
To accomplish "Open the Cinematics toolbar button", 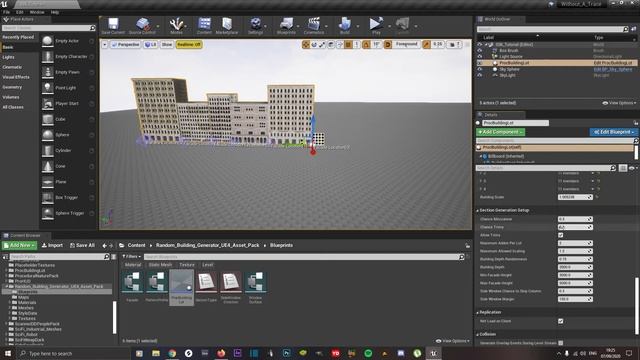I will pyautogui.click(x=314, y=26).
